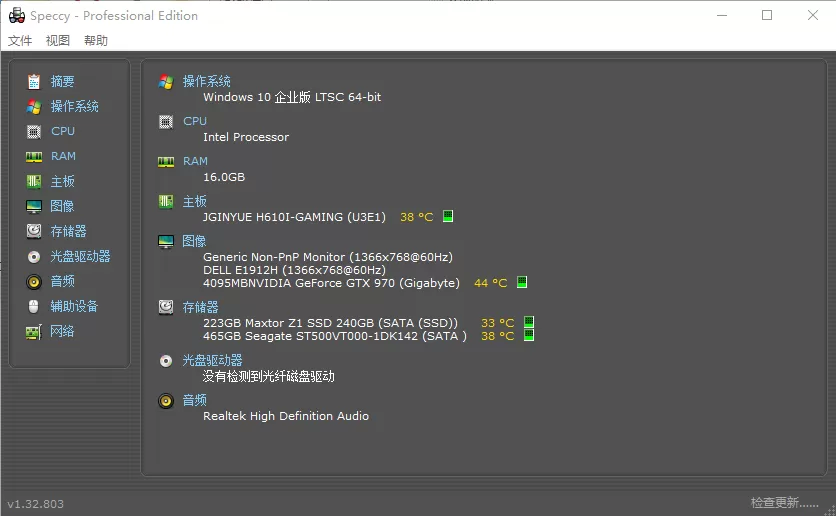Click the monitor icon beside main 图像 heading
The width and height of the screenshot is (836, 516).
166,241
